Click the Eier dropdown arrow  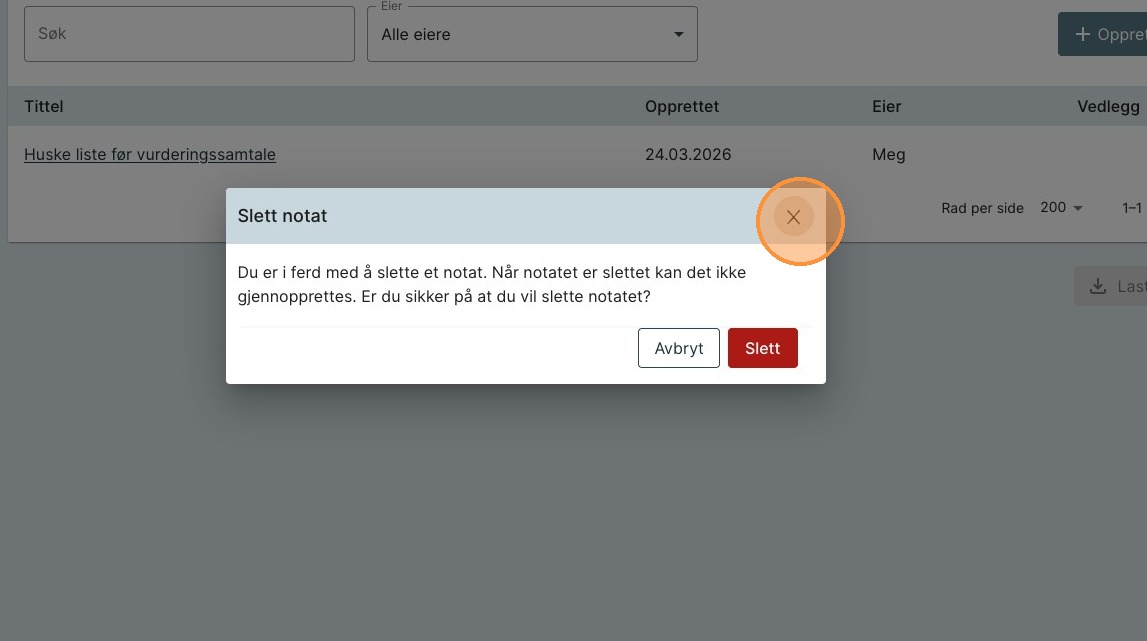click(679, 34)
